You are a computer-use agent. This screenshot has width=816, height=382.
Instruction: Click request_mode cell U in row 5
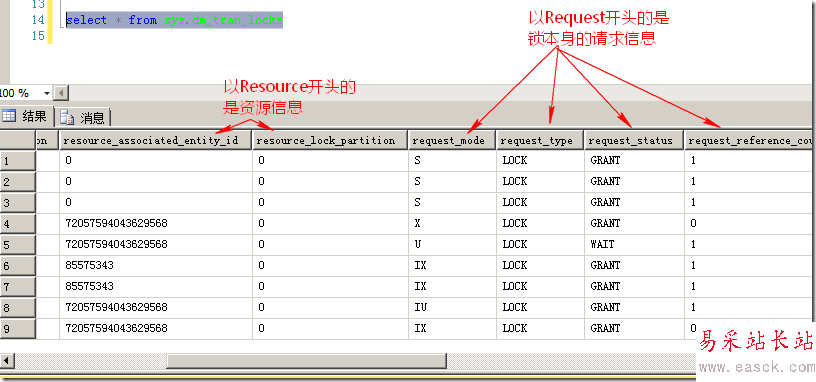(452, 244)
